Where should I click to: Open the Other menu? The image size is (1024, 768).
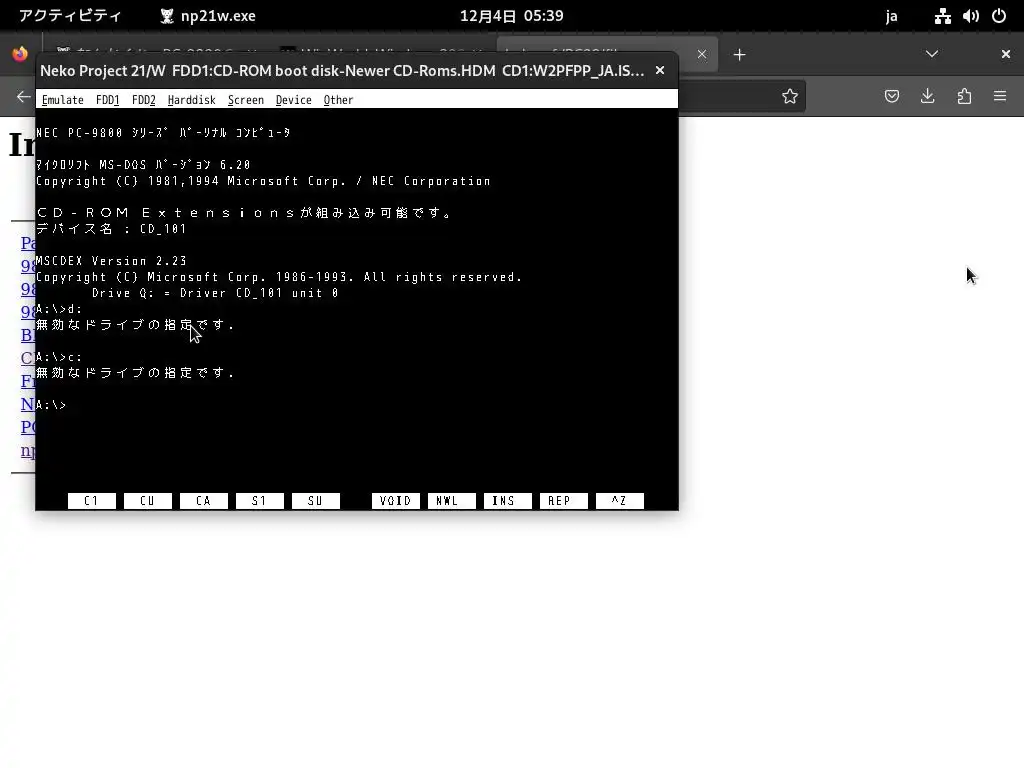pyautogui.click(x=338, y=100)
